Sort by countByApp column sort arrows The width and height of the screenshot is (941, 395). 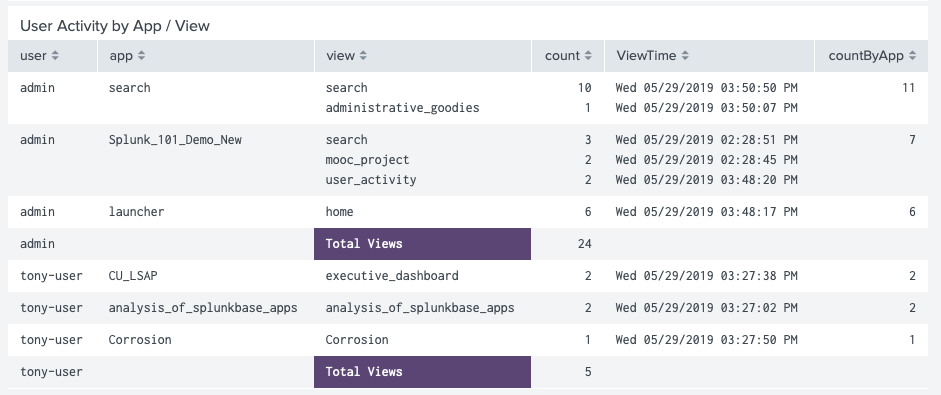[912, 56]
